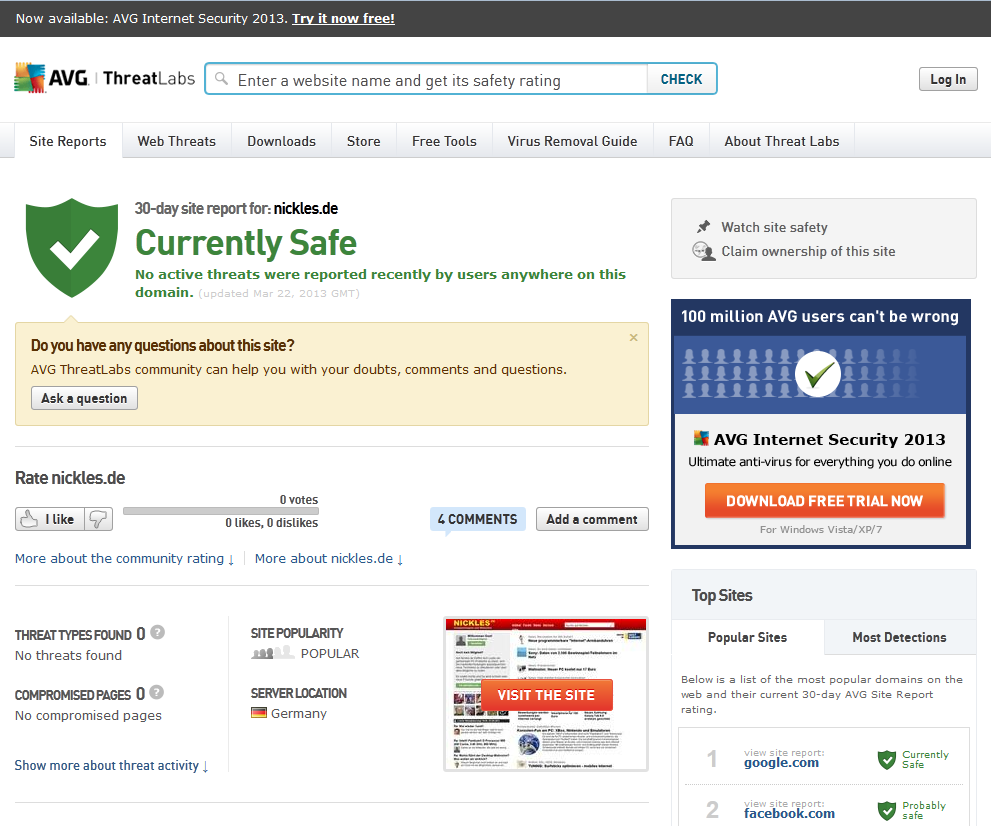991x826 pixels.
Task: Go to the Downloads tab
Action: (x=281, y=141)
